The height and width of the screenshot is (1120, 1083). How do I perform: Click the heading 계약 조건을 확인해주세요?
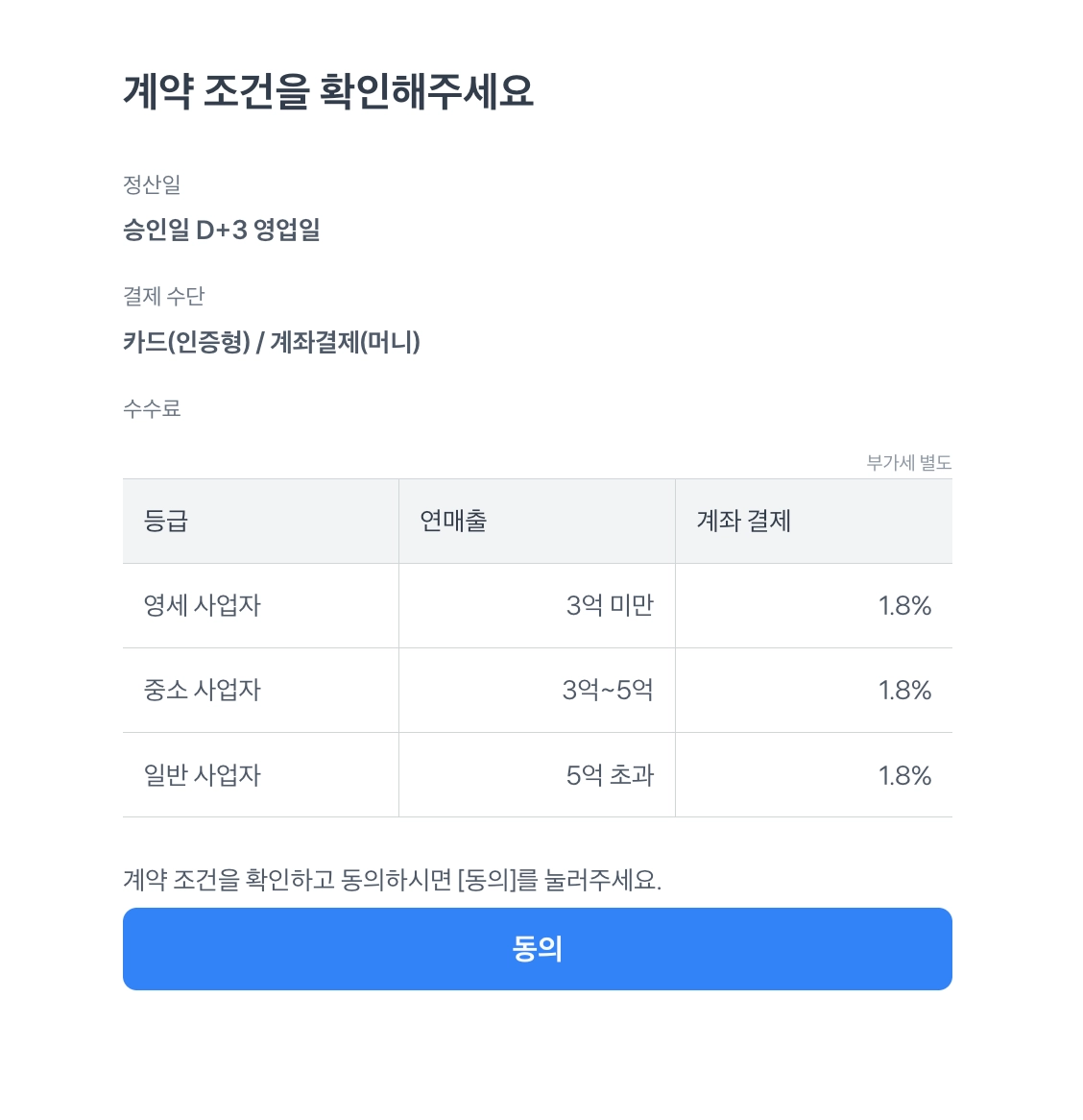pyautogui.click(x=327, y=92)
